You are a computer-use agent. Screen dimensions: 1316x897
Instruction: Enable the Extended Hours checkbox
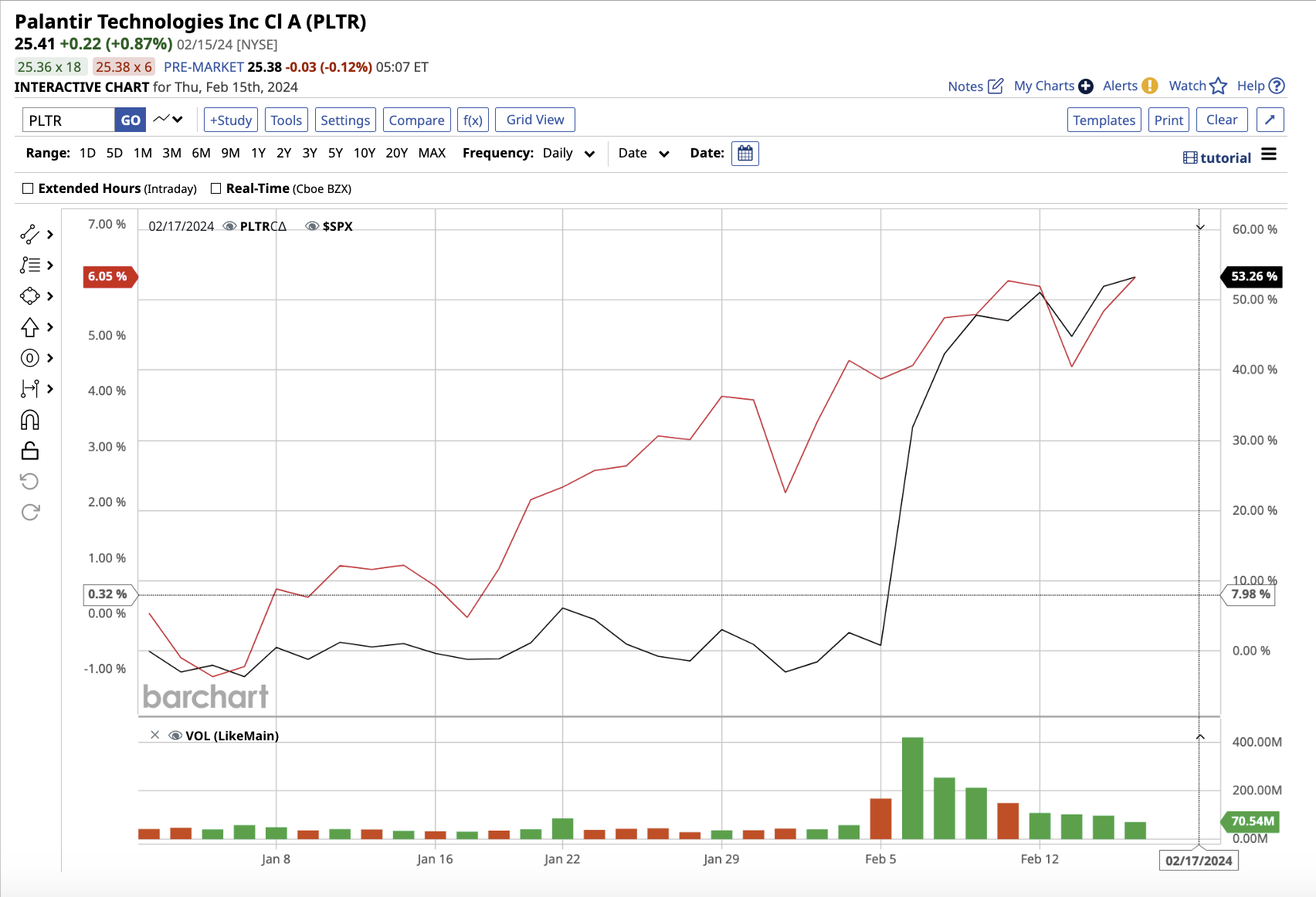pos(29,188)
